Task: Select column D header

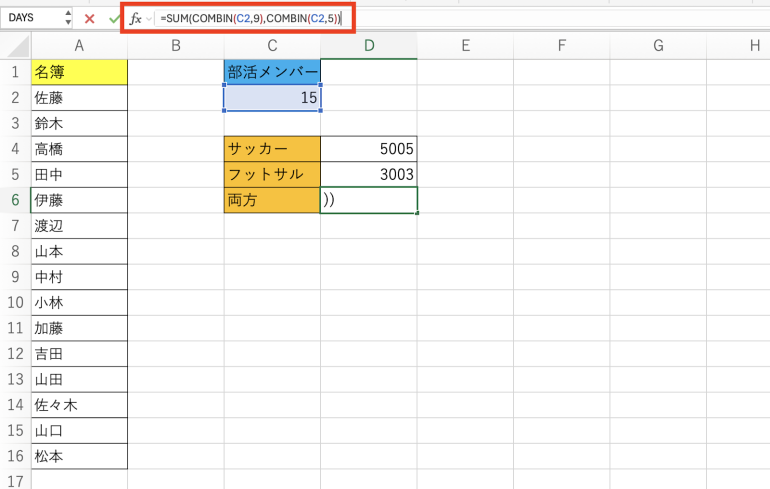Action: 369,45
